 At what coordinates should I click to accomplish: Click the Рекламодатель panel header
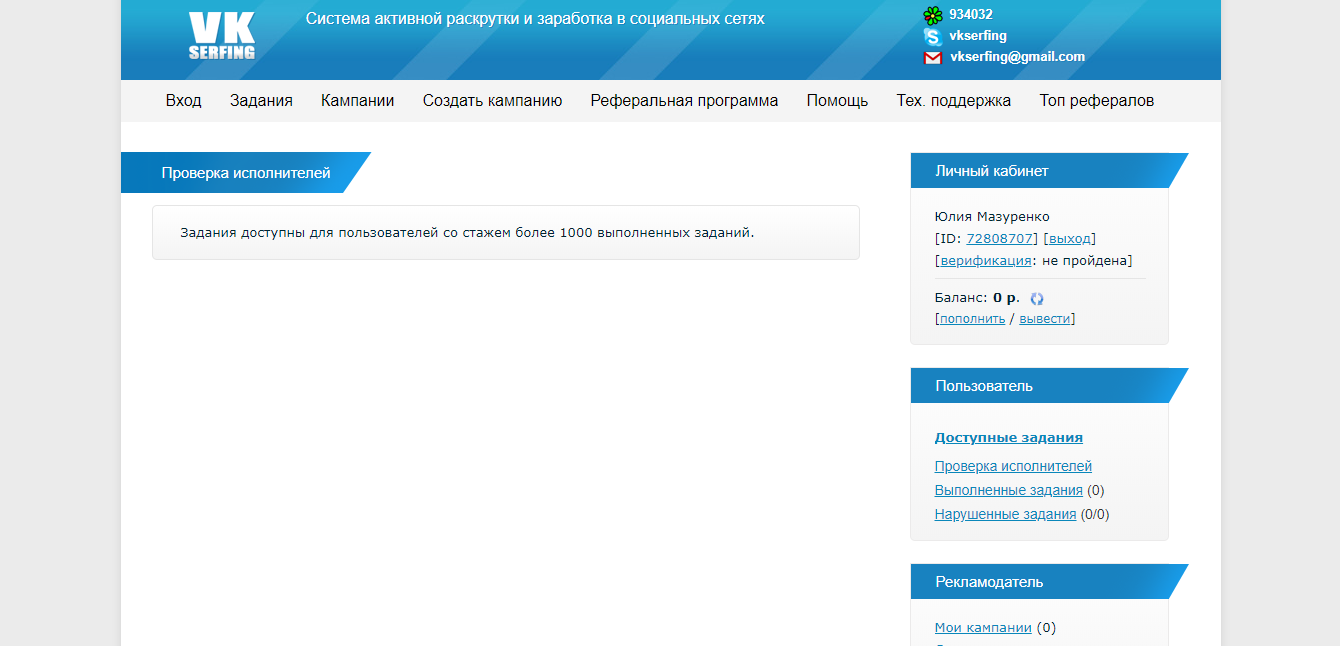(1049, 582)
